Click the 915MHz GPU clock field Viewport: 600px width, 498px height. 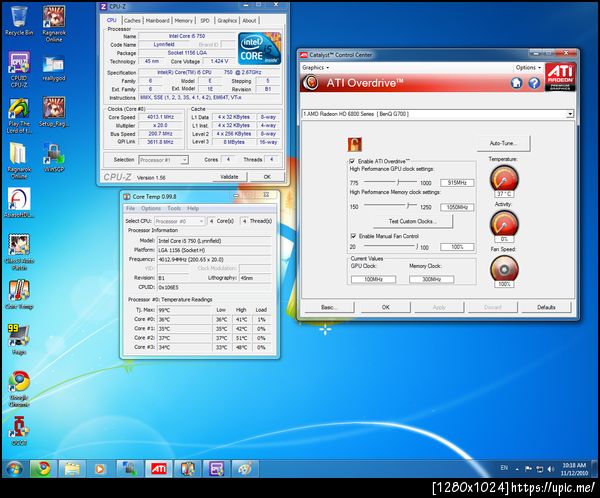click(457, 183)
